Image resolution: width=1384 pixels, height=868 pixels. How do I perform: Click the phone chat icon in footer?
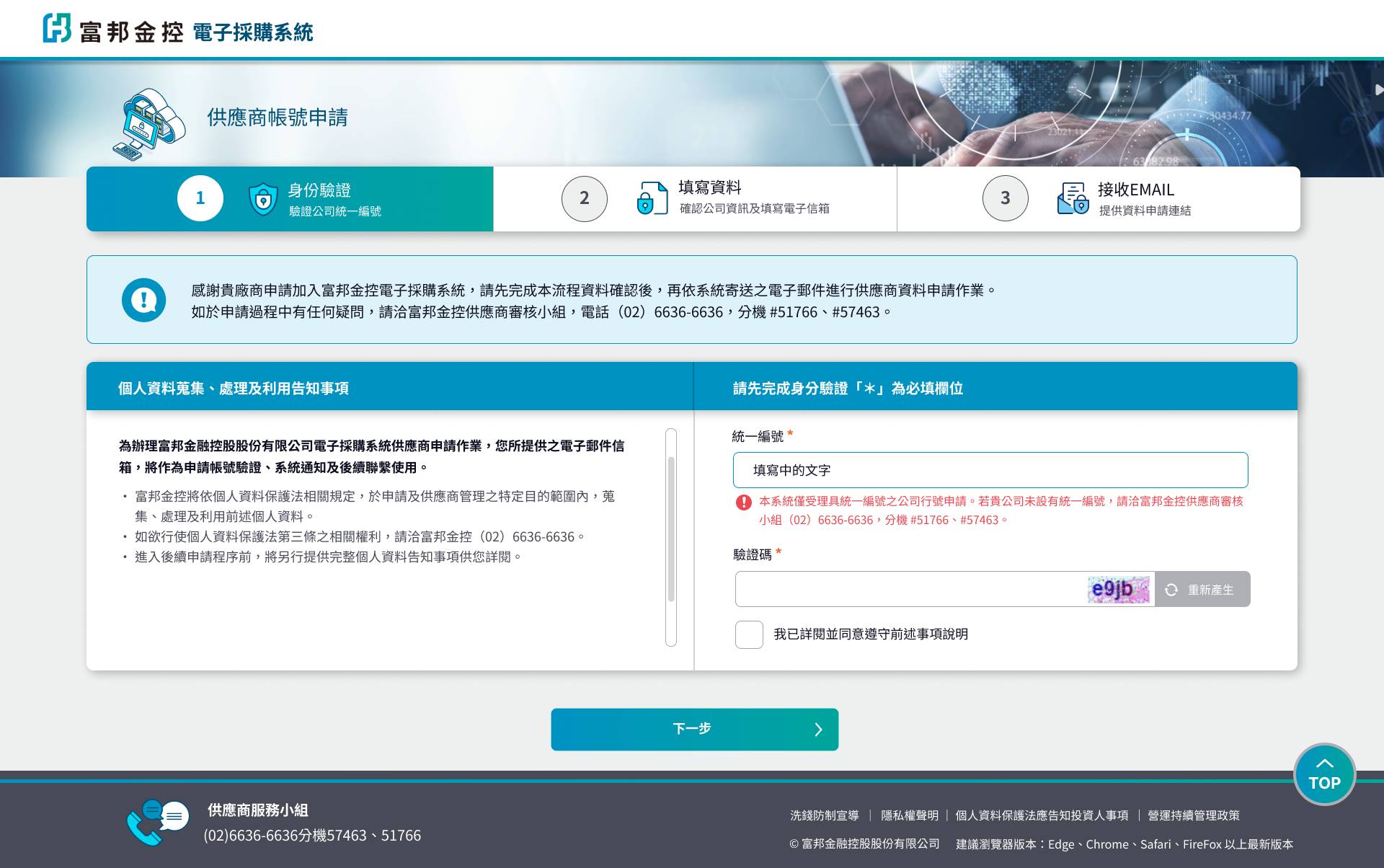pos(158,822)
